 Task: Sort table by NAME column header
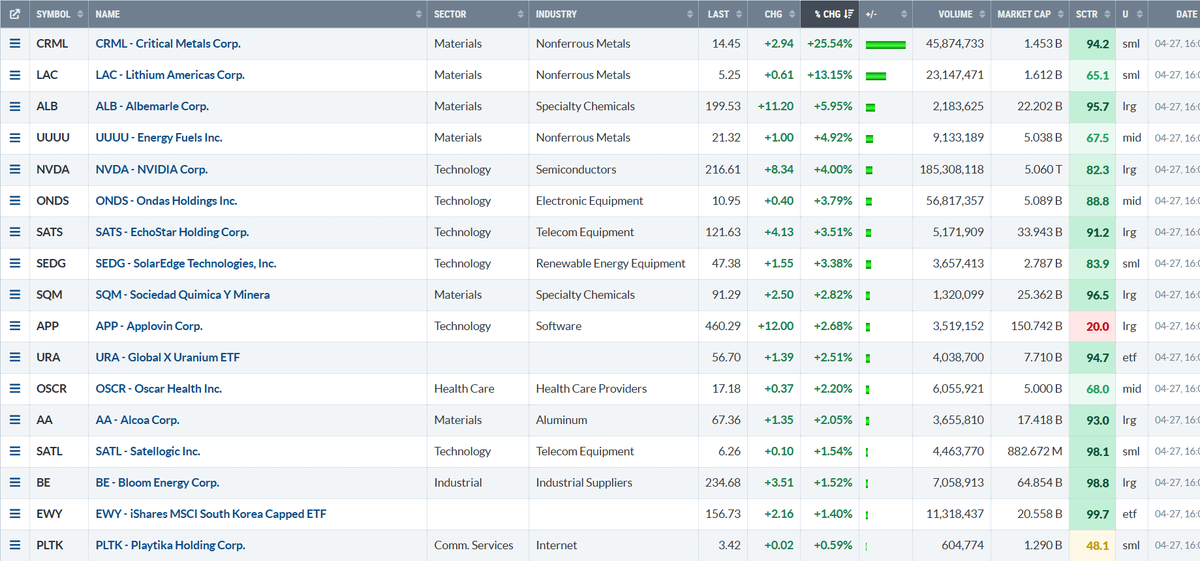(258, 14)
